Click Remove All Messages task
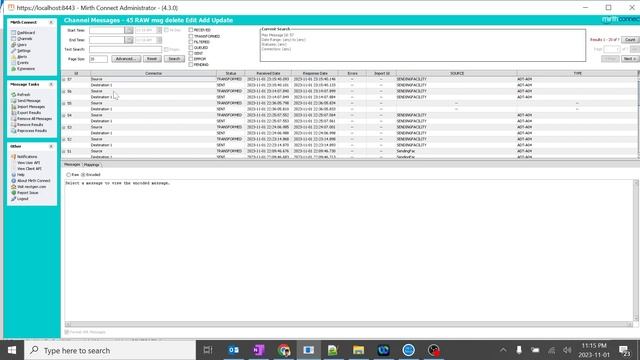The height and width of the screenshot is (360, 640). point(34,119)
